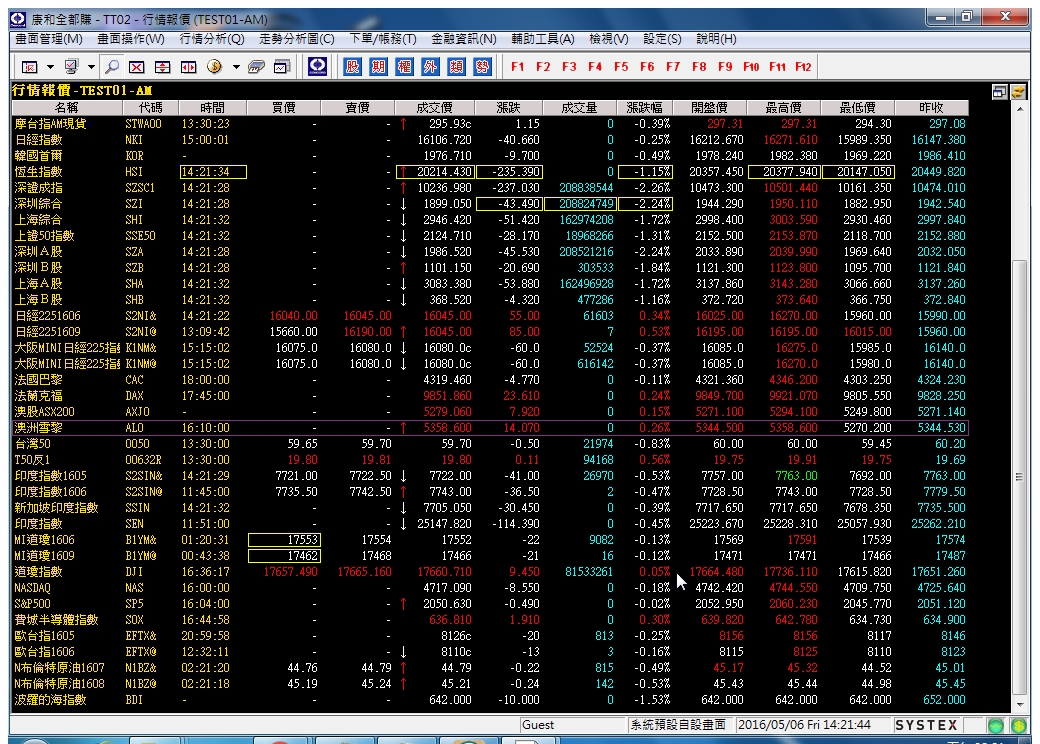This screenshot has height=744, width=1040.
Task: Select the 澳洲雪梨 row name
Action: pyautogui.click(x=38, y=428)
